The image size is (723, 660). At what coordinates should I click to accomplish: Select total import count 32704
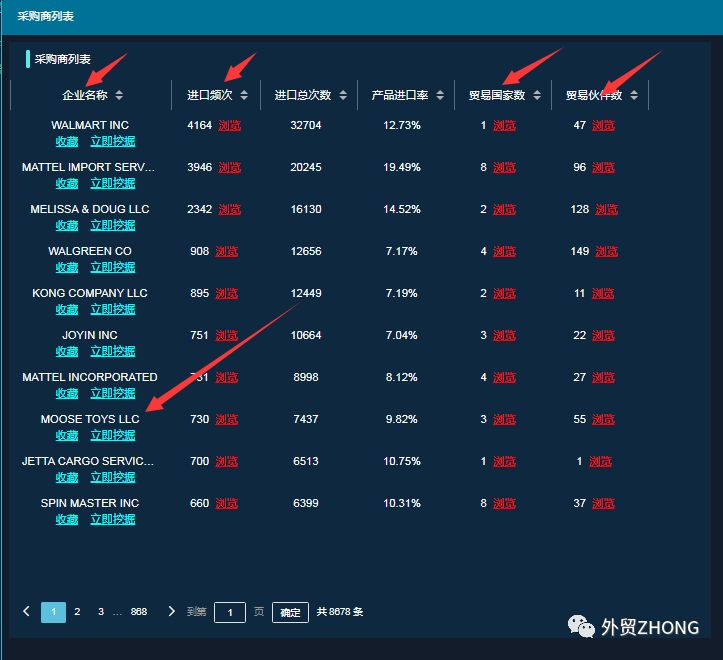[306, 125]
